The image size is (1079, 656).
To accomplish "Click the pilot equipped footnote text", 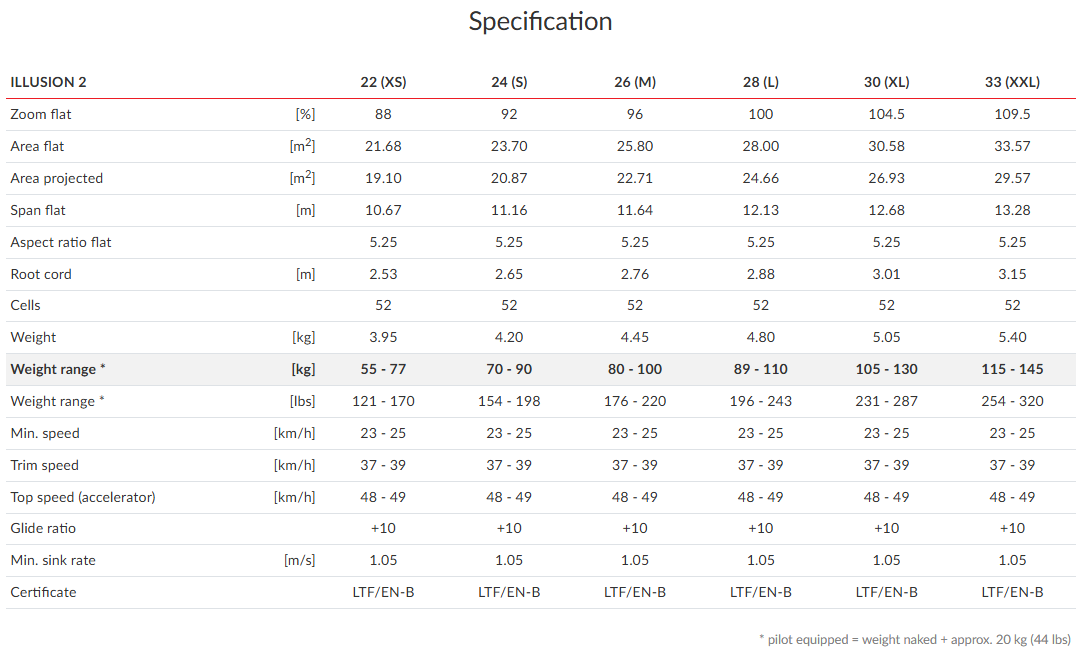I will 914,638.
